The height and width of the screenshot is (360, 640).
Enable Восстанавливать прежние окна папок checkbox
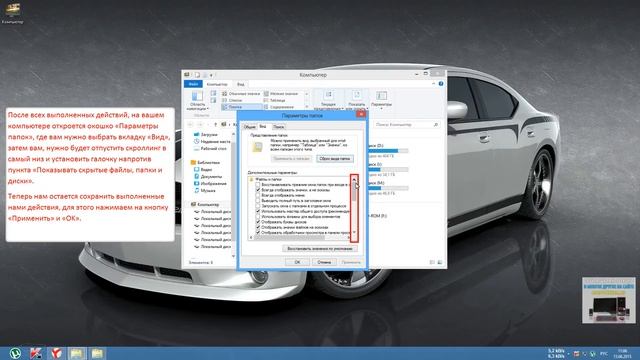click(x=258, y=185)
